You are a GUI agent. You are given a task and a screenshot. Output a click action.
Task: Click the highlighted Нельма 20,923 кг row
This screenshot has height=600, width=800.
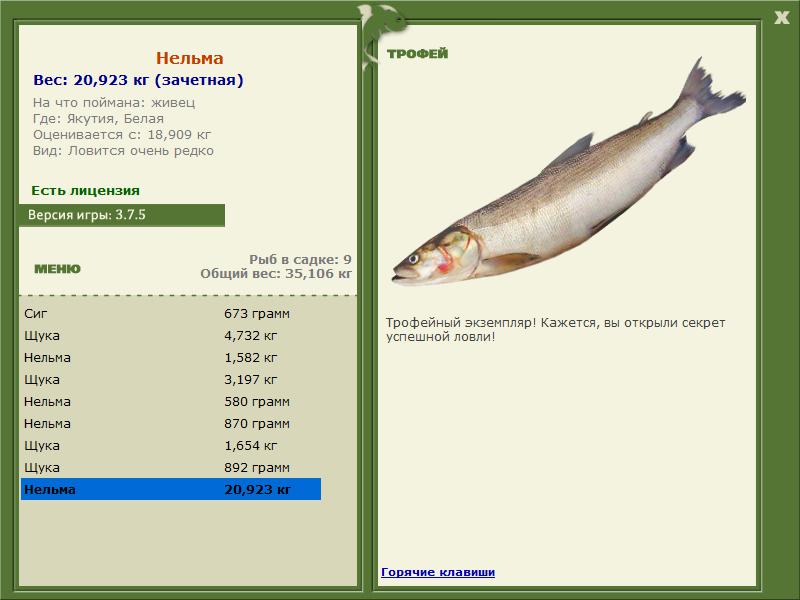click(x=171, y=489)
